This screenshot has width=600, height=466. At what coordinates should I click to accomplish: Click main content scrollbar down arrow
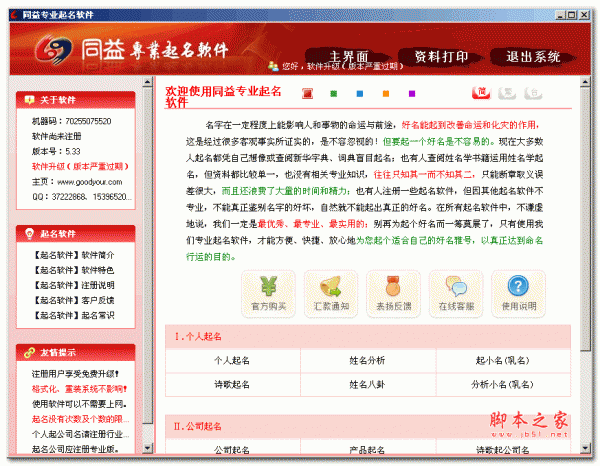pyautogui.click(x=585, y=448)
